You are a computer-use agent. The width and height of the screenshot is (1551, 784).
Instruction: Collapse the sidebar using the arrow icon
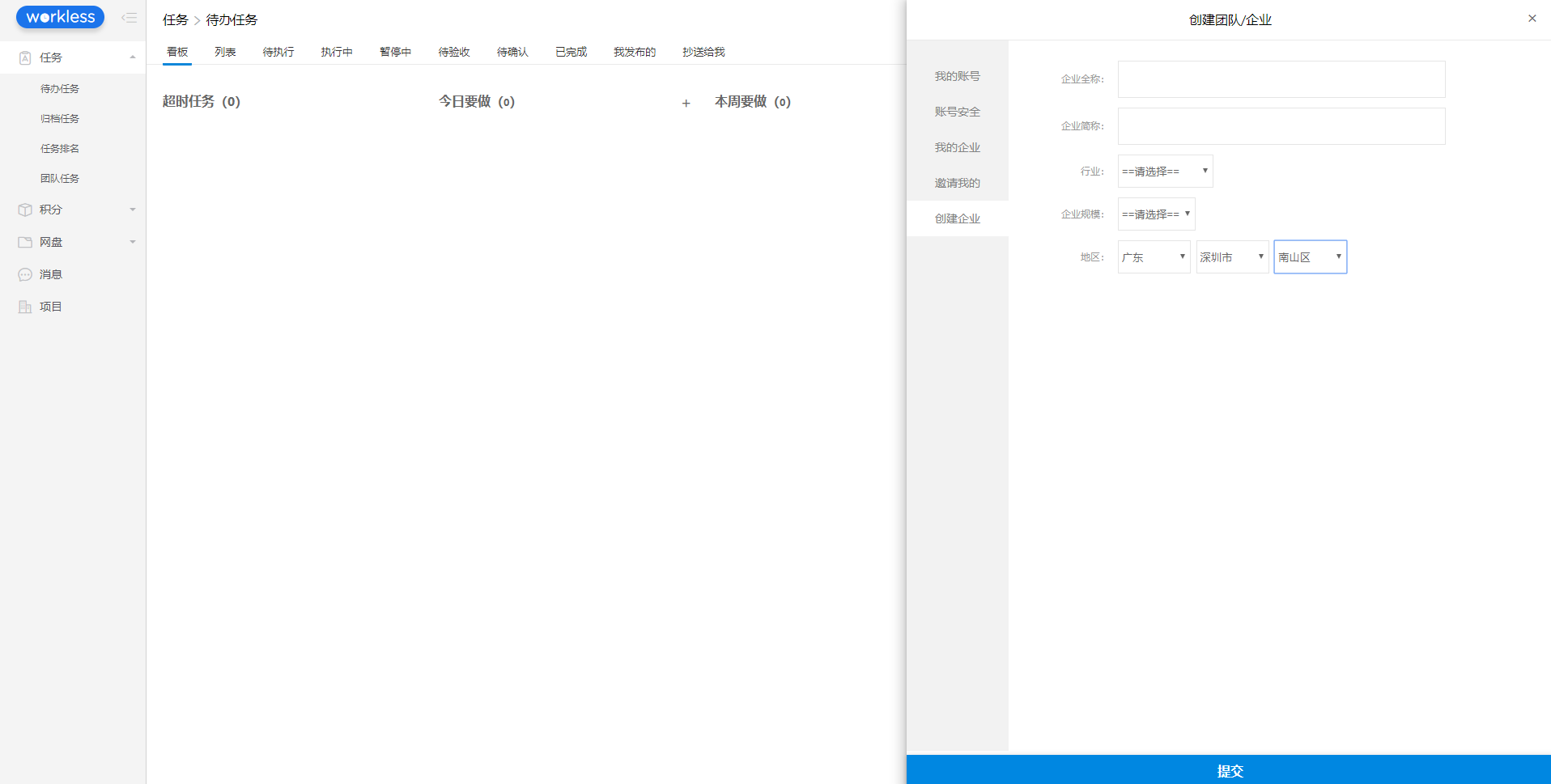130,17
